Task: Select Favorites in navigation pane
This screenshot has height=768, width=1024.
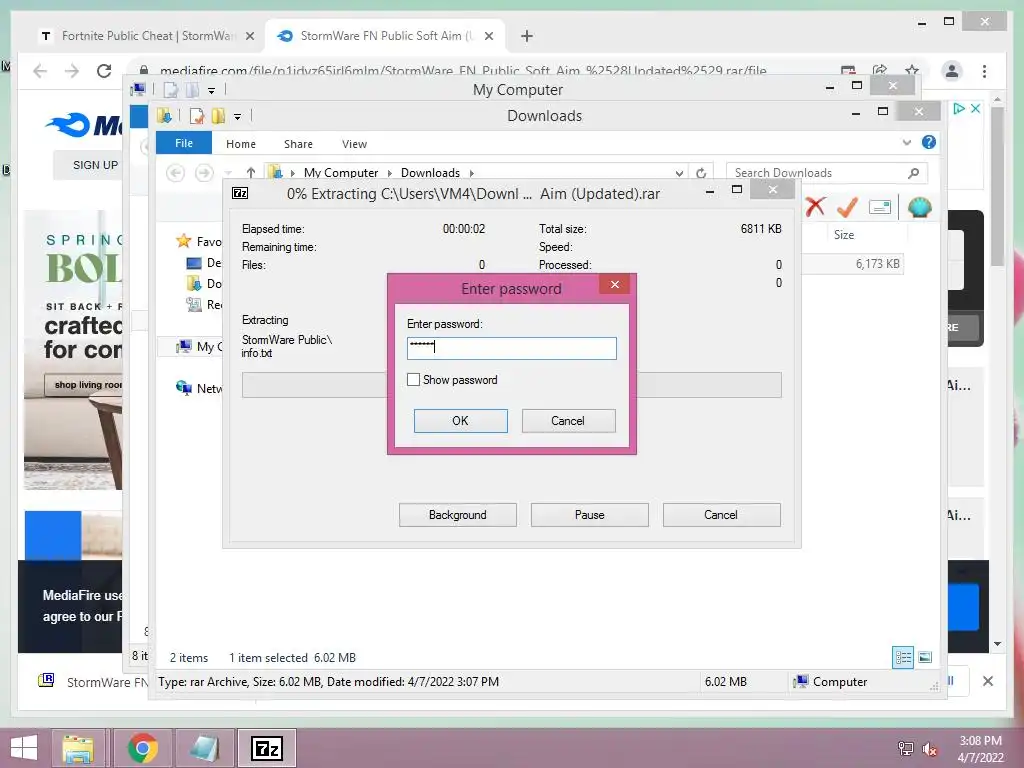Action: (199, 241)
